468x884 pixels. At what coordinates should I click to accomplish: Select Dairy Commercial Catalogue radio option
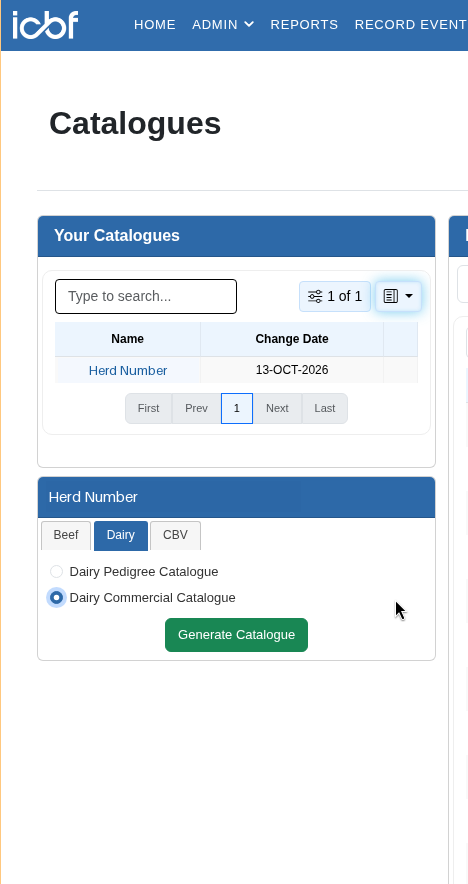[x=56, y=598]
